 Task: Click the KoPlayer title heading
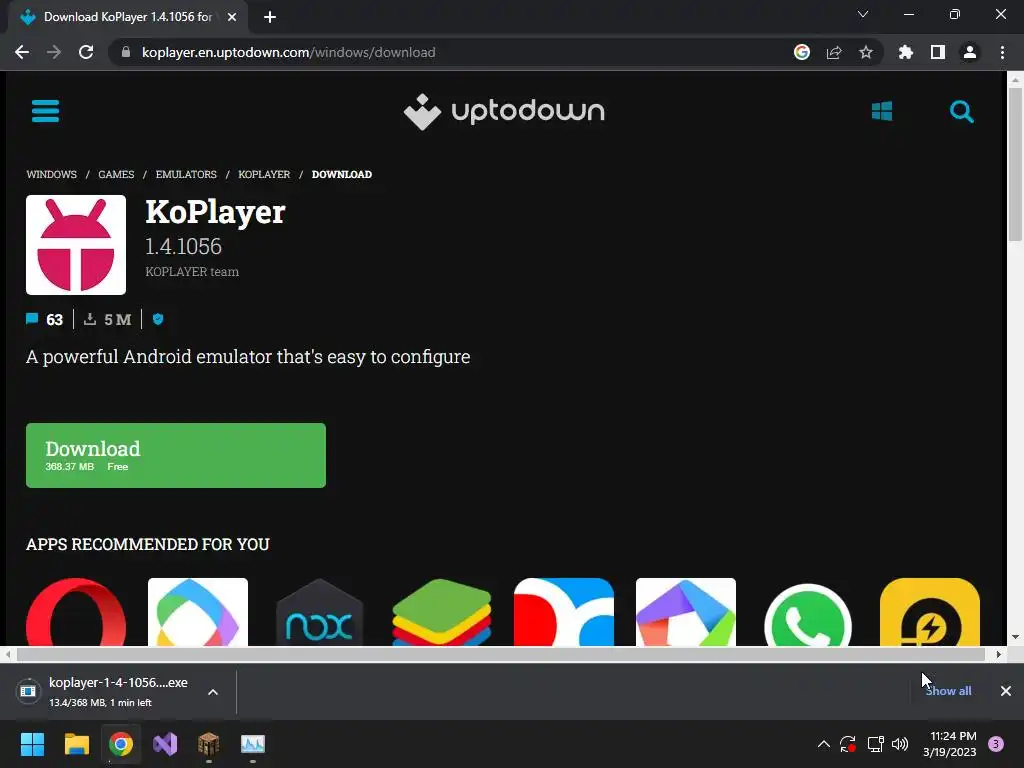(215, 212)
